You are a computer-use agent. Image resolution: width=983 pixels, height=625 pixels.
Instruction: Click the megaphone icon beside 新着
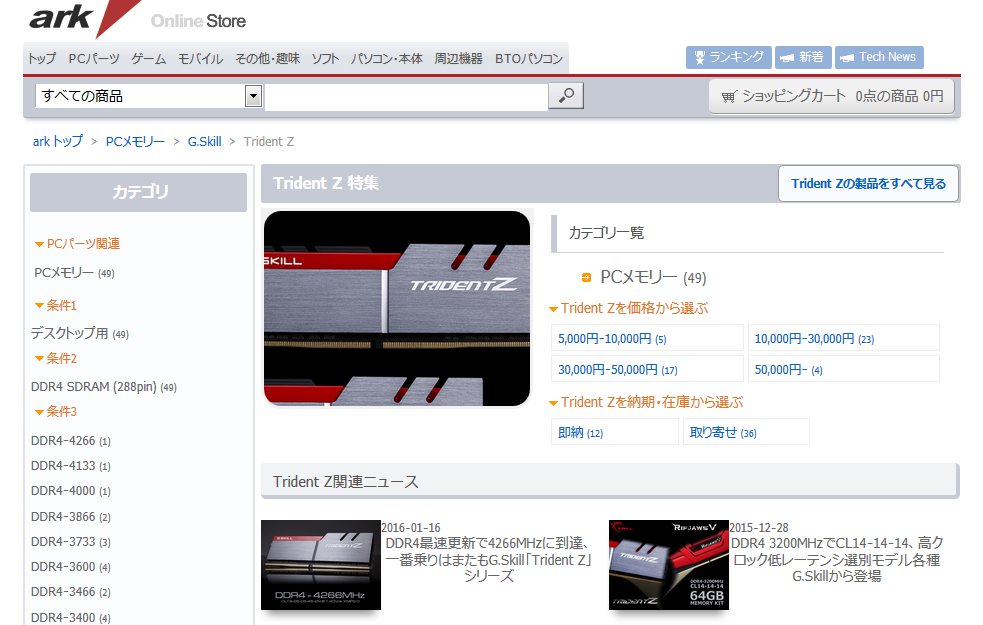click(x=787, y=58)
